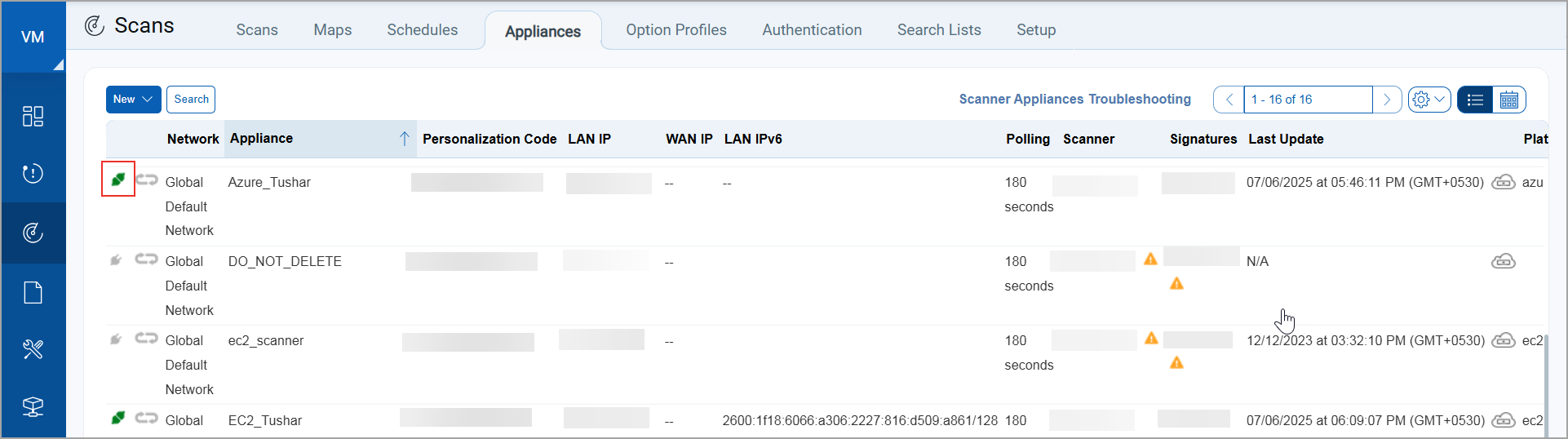Click the cloud platform icon for ec2_scanner
Screen dimensions: 1568x439
click(1503, 340)
